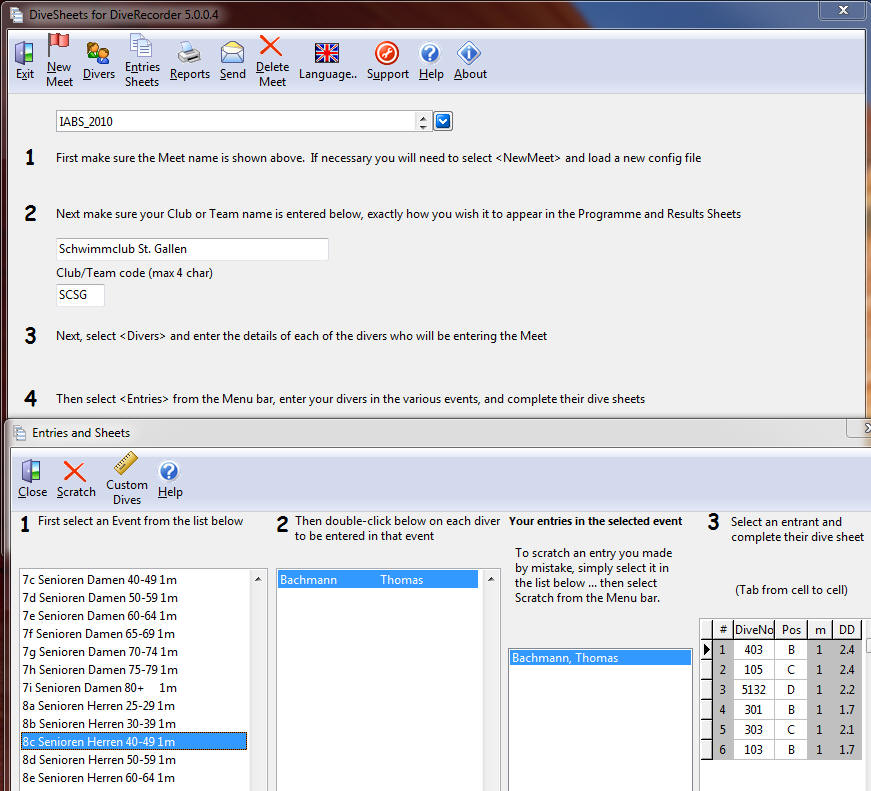Image resolution: width=871 pixels, height=791 pixels.
Task: Select event 7e Senioren Damen 60-64 1m
Action: (134, 616)
